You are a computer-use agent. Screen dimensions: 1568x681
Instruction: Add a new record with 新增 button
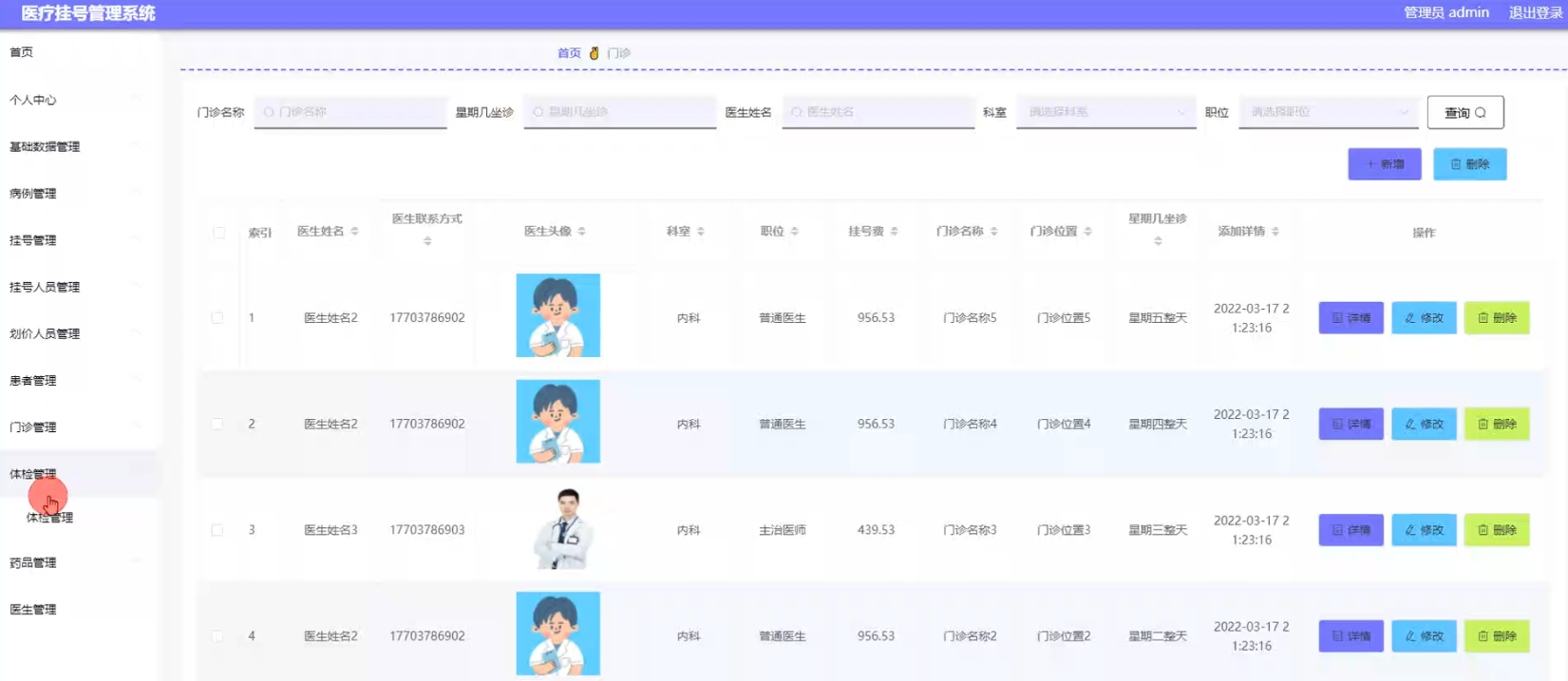(1385, 164)
